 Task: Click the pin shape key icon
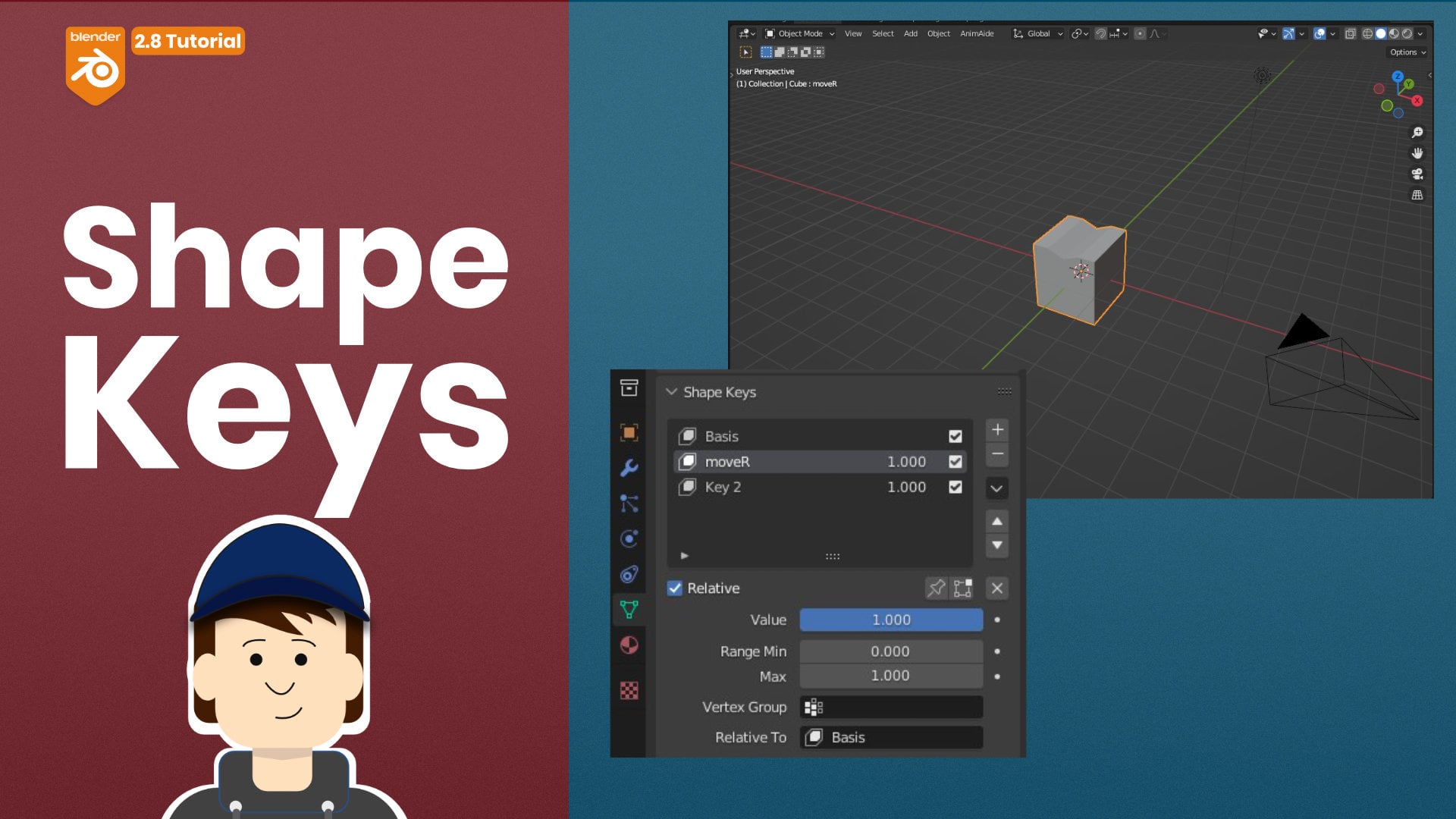937,588
